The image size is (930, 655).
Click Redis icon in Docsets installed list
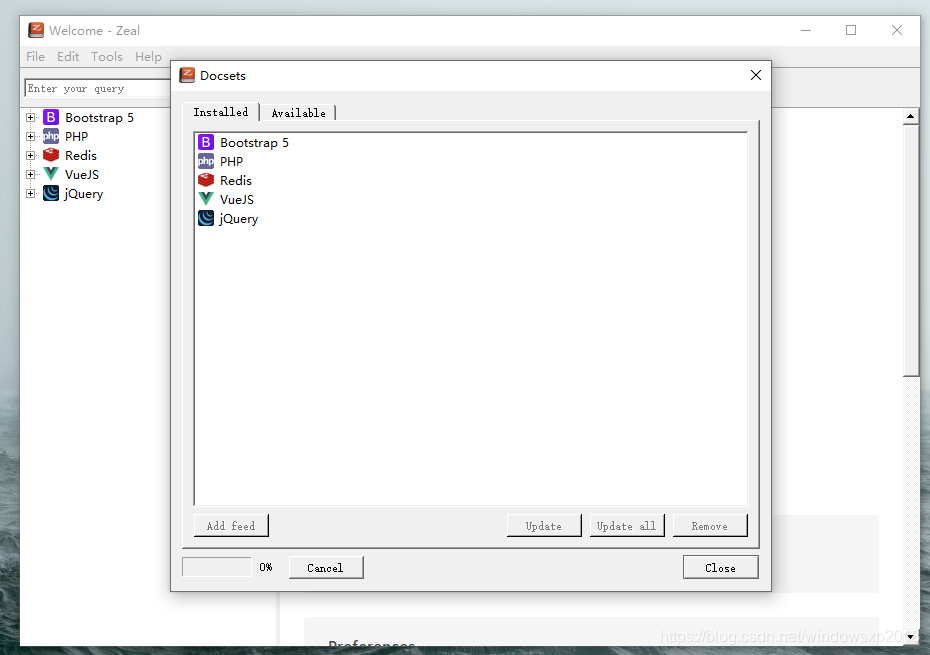click(x=206, y=180)
